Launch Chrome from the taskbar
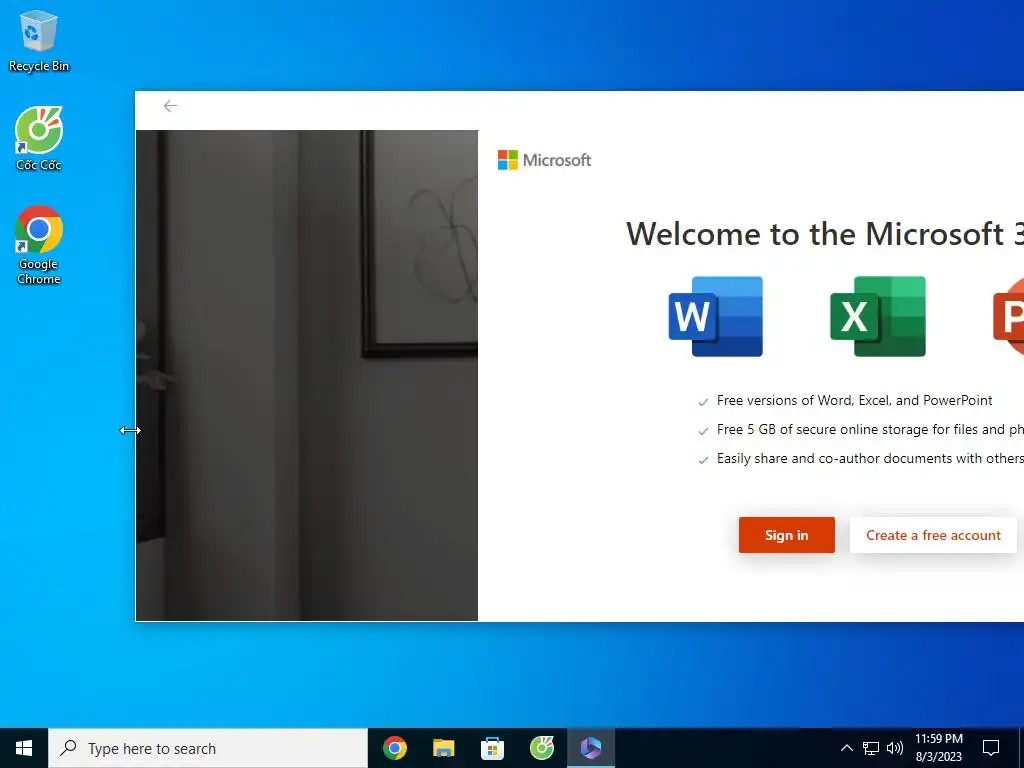 click(394, 748)
